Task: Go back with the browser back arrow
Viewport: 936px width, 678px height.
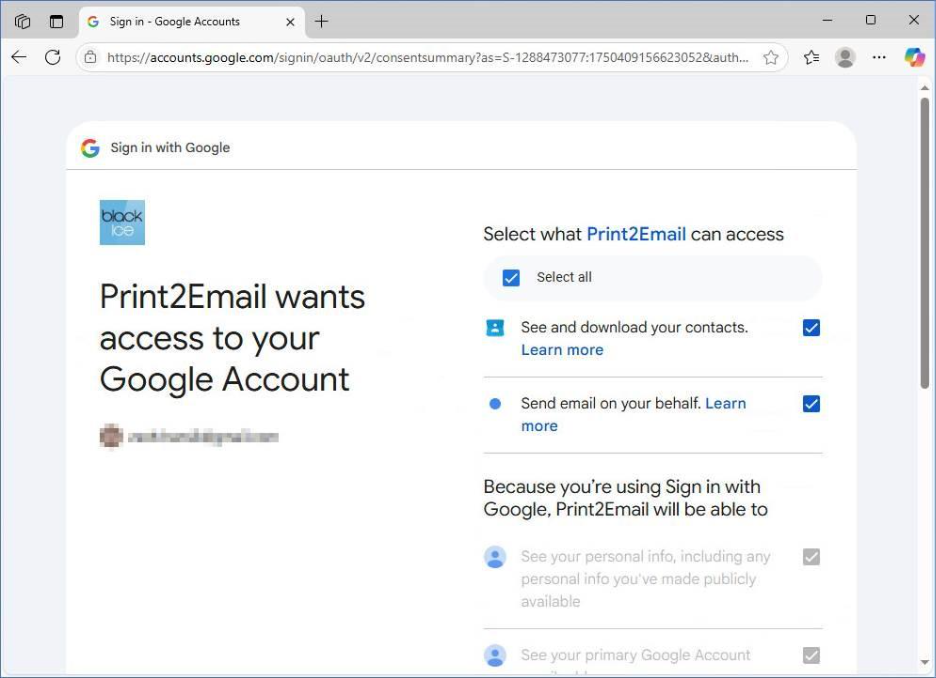Action: [x=19, y=57]
